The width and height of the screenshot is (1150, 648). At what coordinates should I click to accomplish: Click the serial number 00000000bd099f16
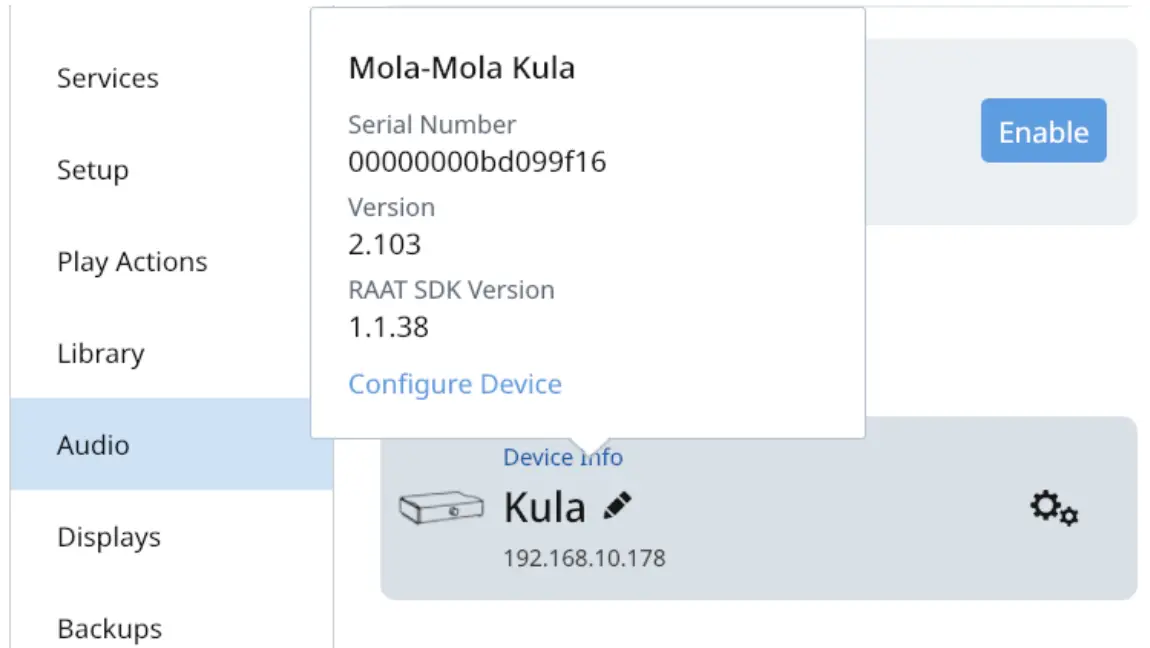pos(476,162)
